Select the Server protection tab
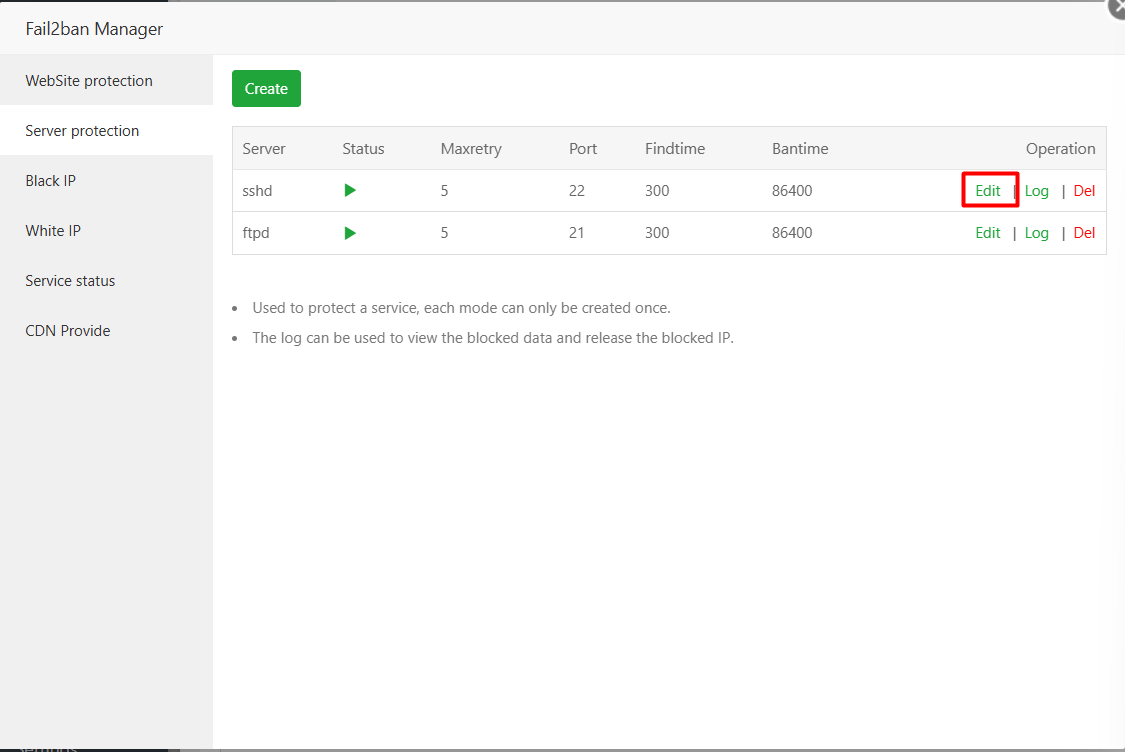The image size is (1125, 752). [82, 131]
